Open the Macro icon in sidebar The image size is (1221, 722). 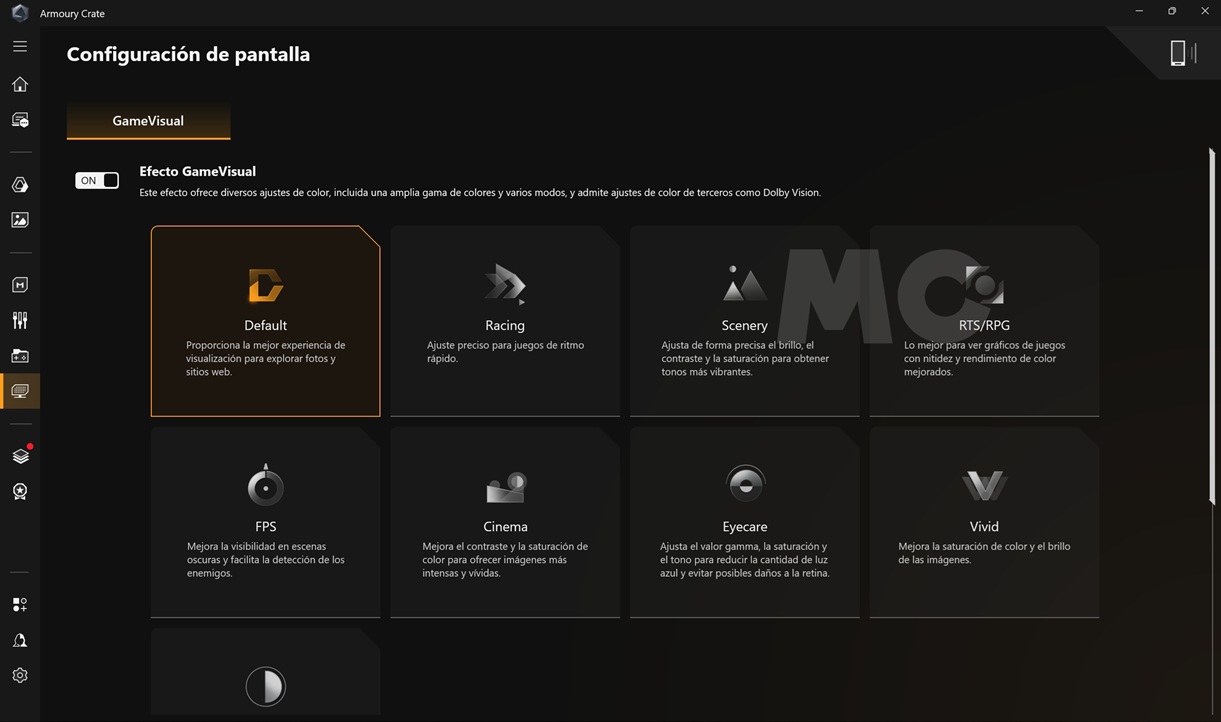(x=20, y=285)
